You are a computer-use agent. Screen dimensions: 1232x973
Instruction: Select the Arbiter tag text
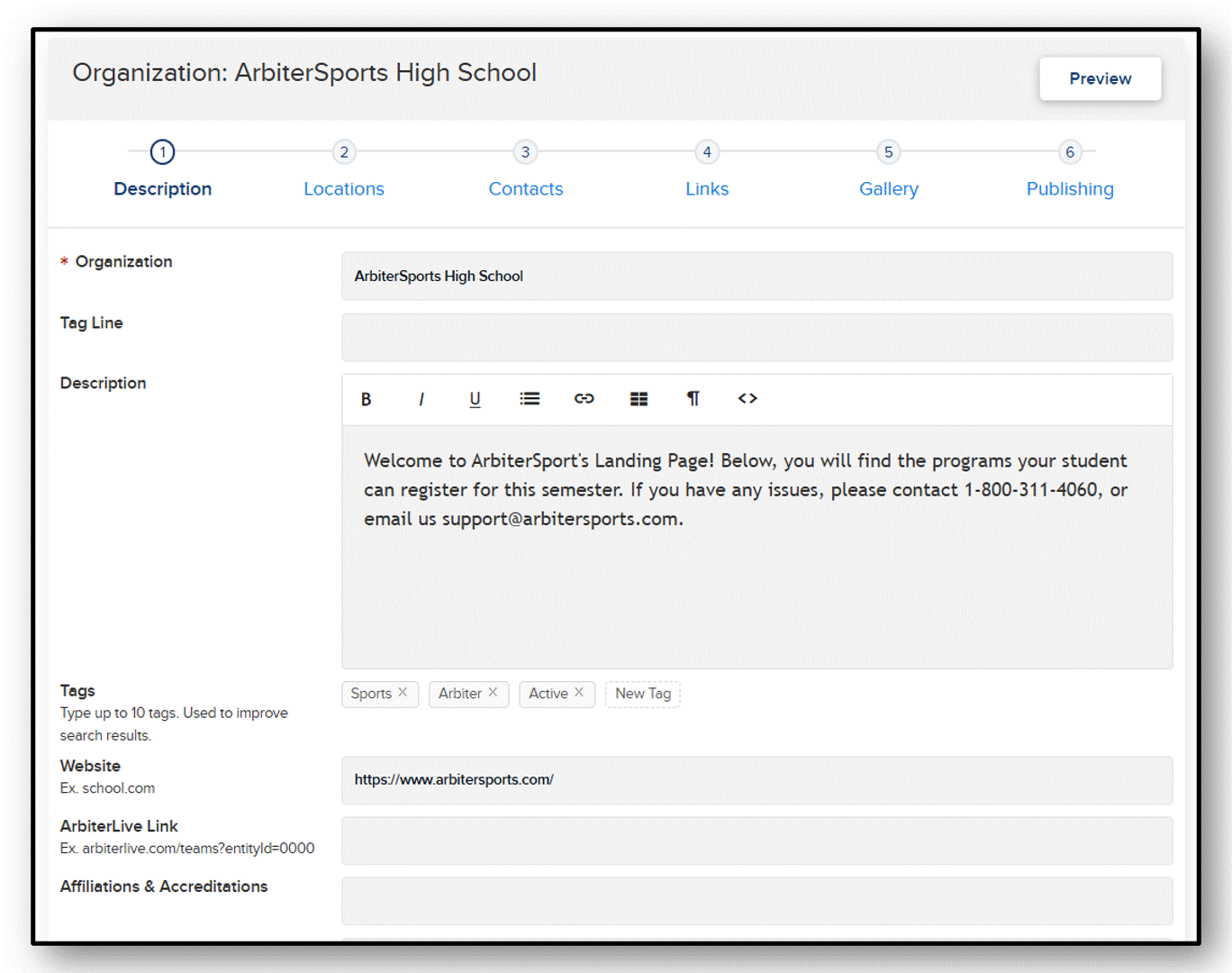[460, 694]
